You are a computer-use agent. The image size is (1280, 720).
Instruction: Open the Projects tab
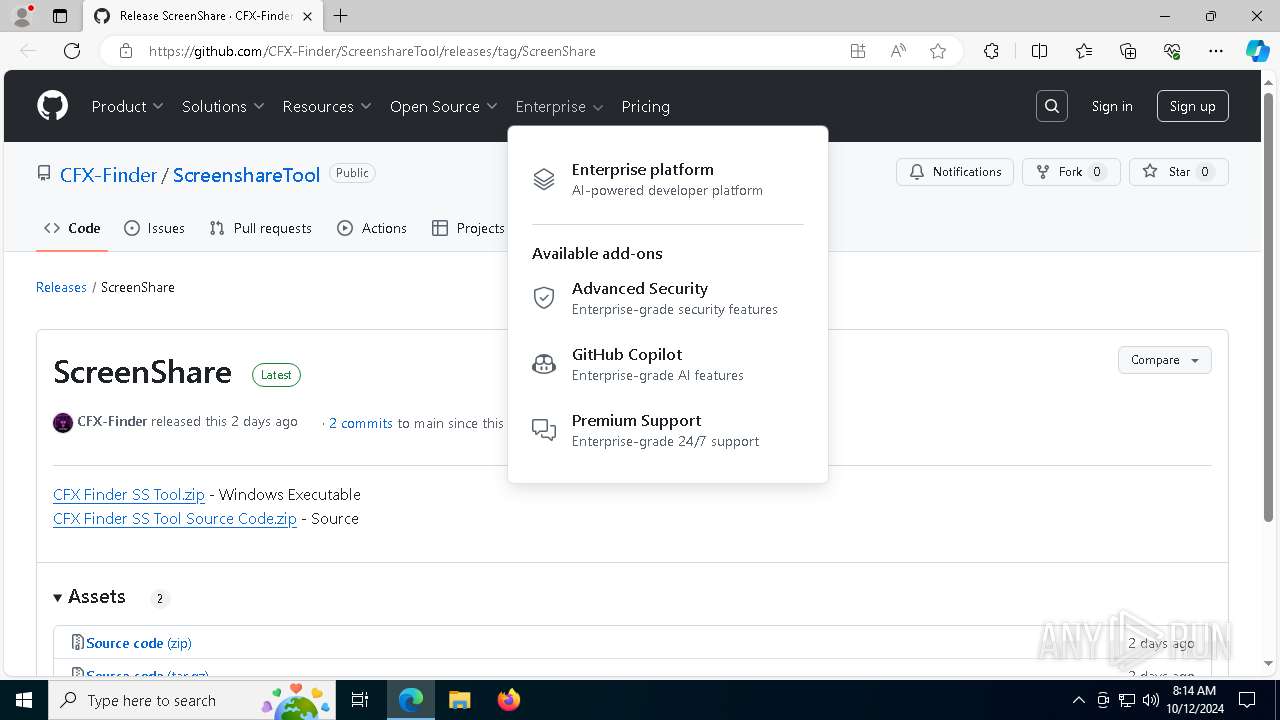coord(468,228)
